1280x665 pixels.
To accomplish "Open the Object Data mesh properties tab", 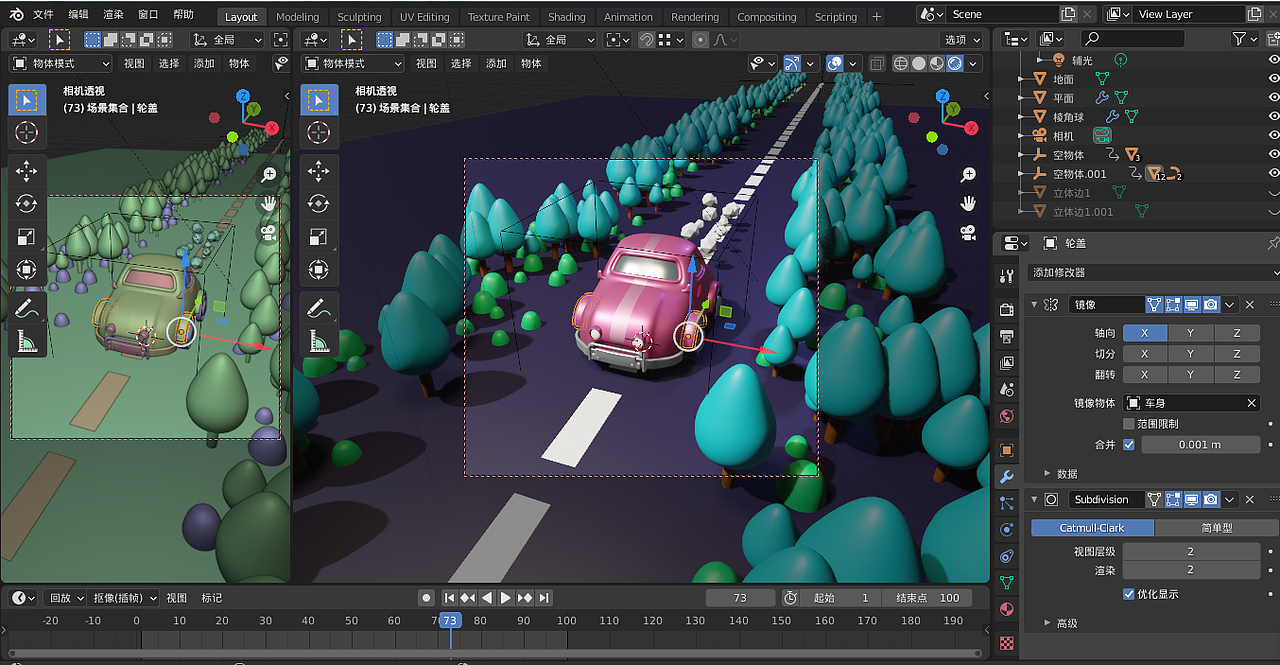I will (1007, 582).
